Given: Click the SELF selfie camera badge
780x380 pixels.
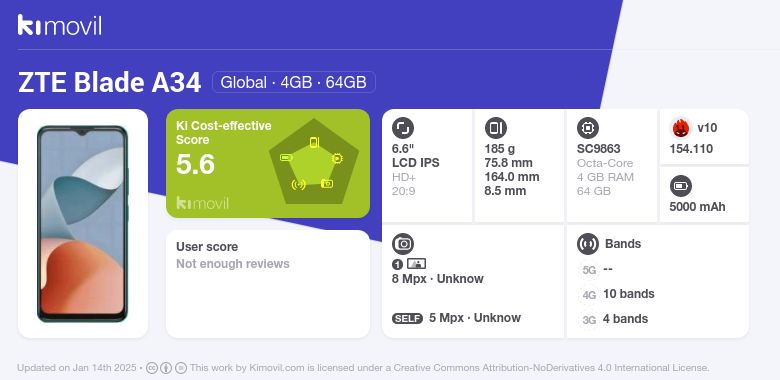Looking at the screenshot, I should click(407, 318).
